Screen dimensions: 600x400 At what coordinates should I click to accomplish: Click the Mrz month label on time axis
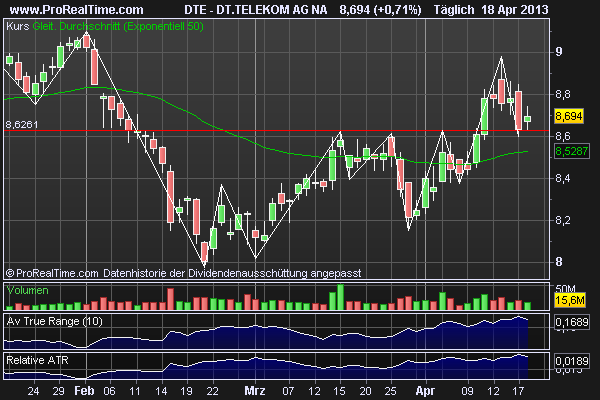255,391
